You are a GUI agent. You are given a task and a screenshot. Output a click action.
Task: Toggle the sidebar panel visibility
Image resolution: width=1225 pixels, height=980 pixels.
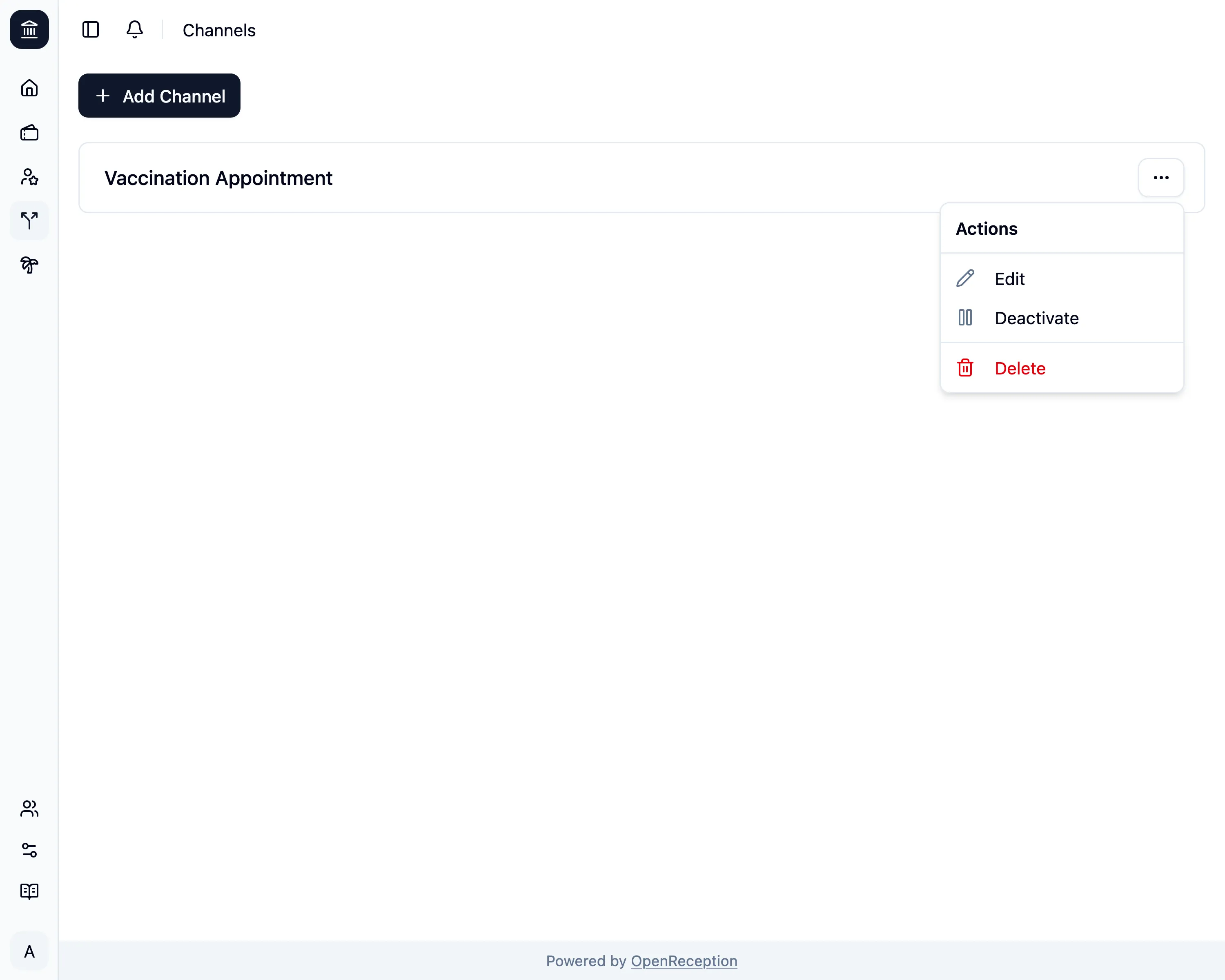(x=91, y=29)
